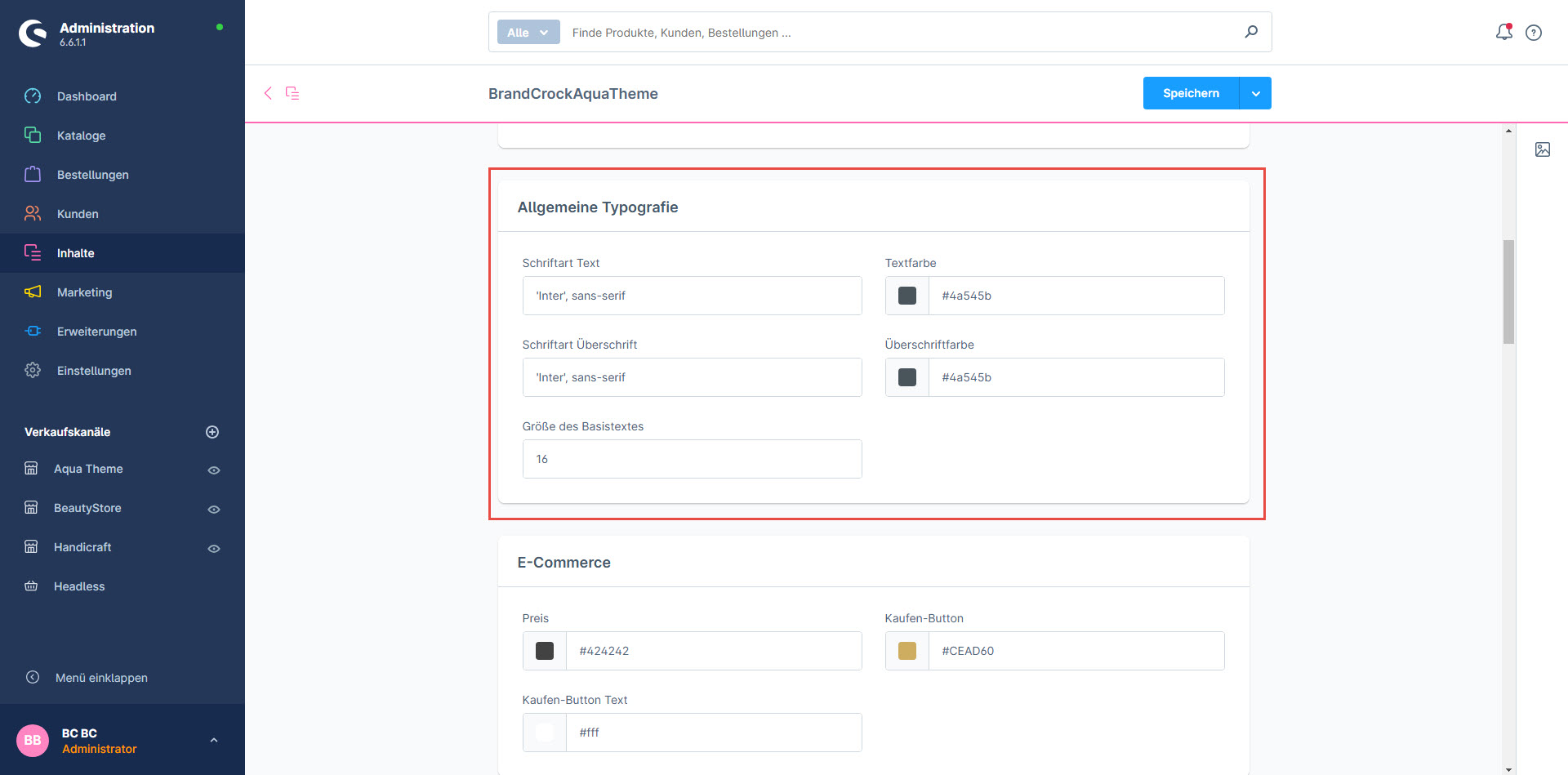Add a sales channel with plus icon
The image size is (1568, 775).
(x=212, y=432)
